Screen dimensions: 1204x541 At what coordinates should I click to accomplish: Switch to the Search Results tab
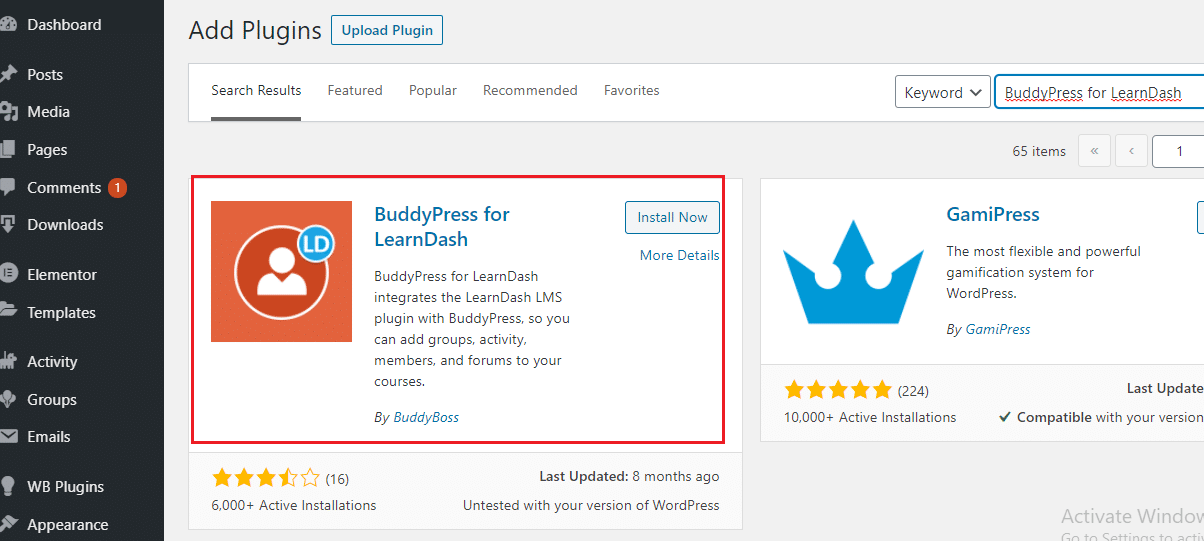coord(256,91)
